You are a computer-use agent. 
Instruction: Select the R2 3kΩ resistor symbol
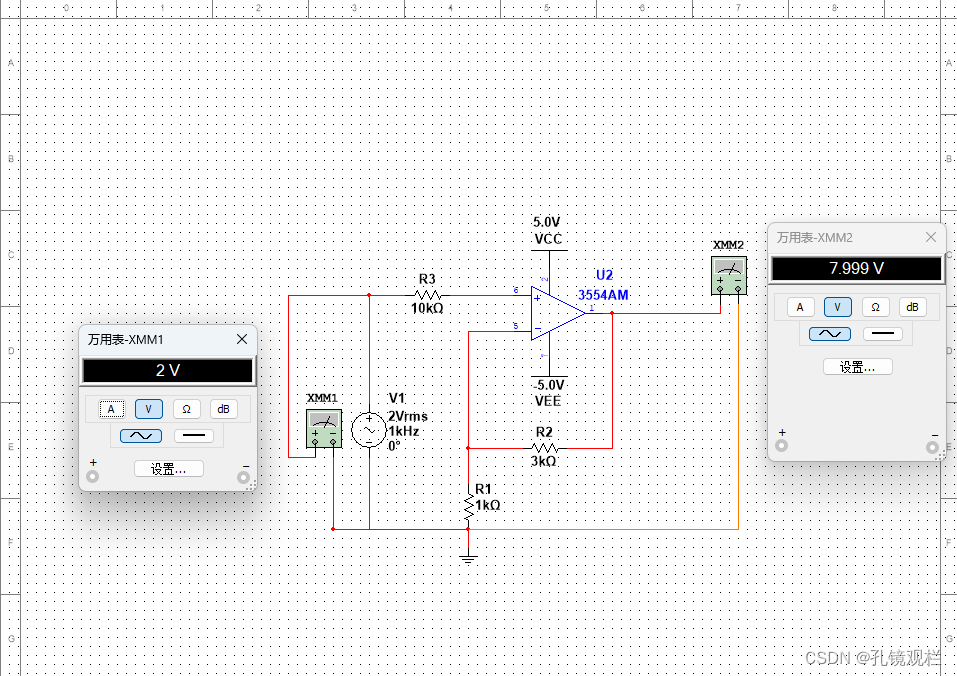(x=544, y=448)
